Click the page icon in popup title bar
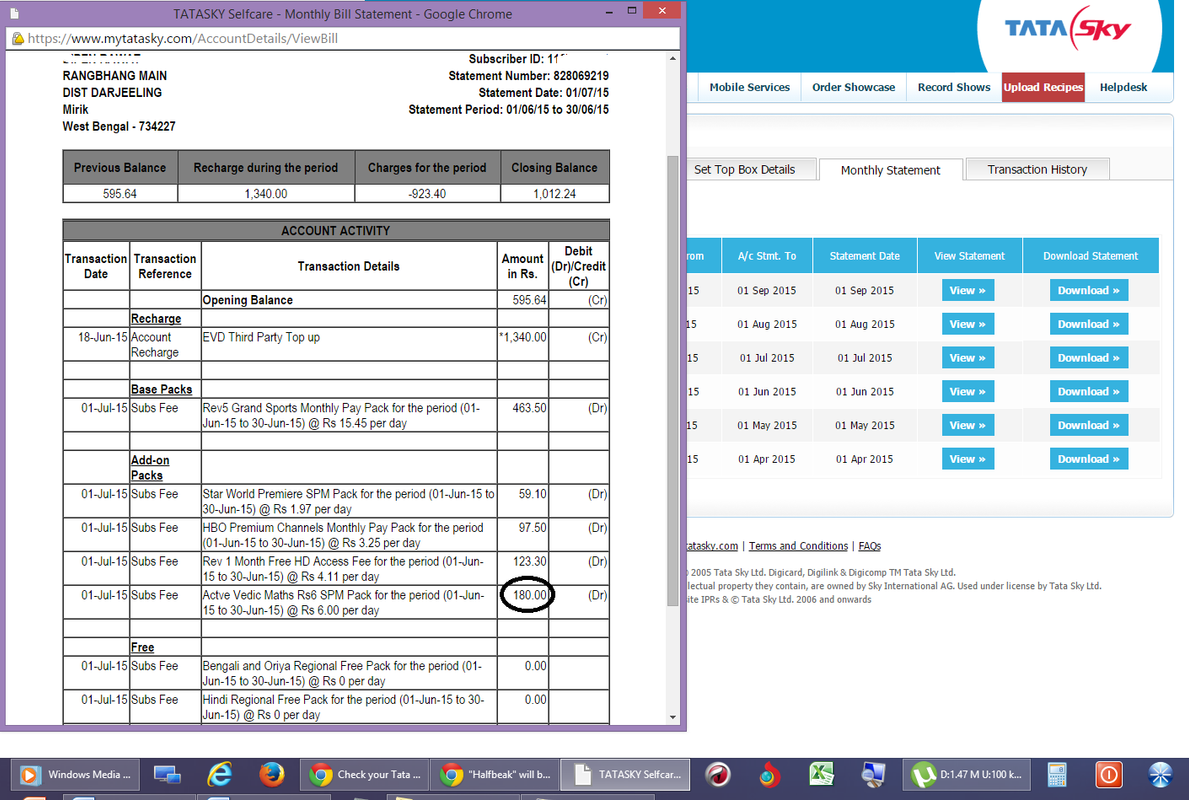1189x800 pixels. click(x=14, y=14)
